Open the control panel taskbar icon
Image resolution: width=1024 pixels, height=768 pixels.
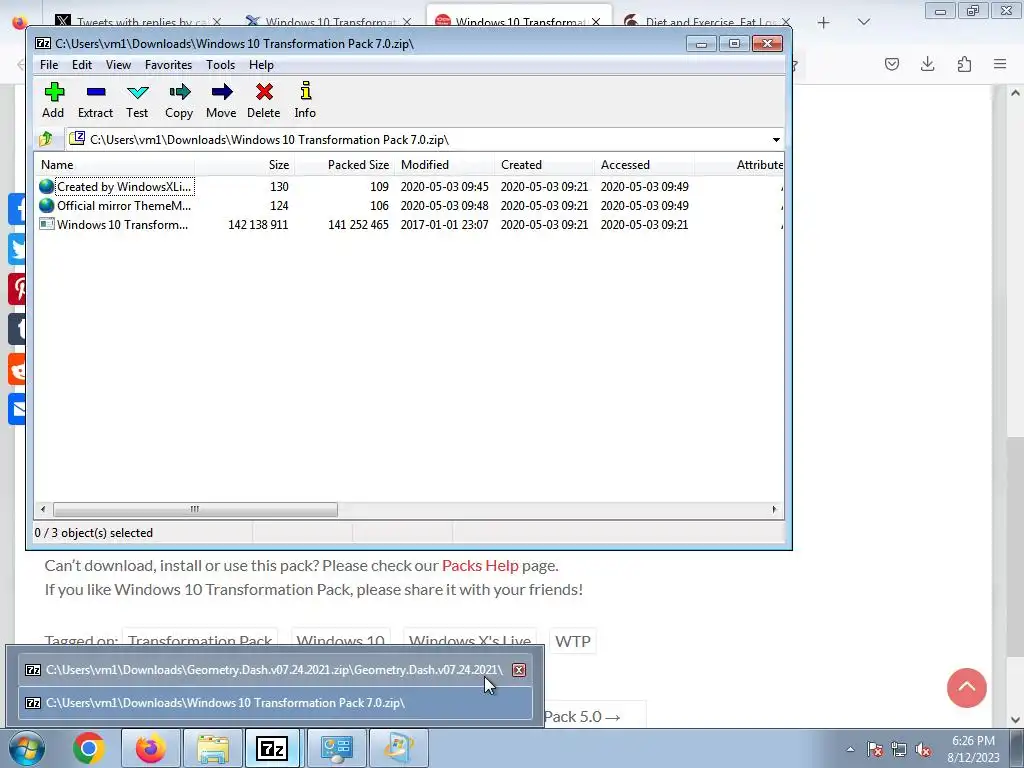point(336,748)
